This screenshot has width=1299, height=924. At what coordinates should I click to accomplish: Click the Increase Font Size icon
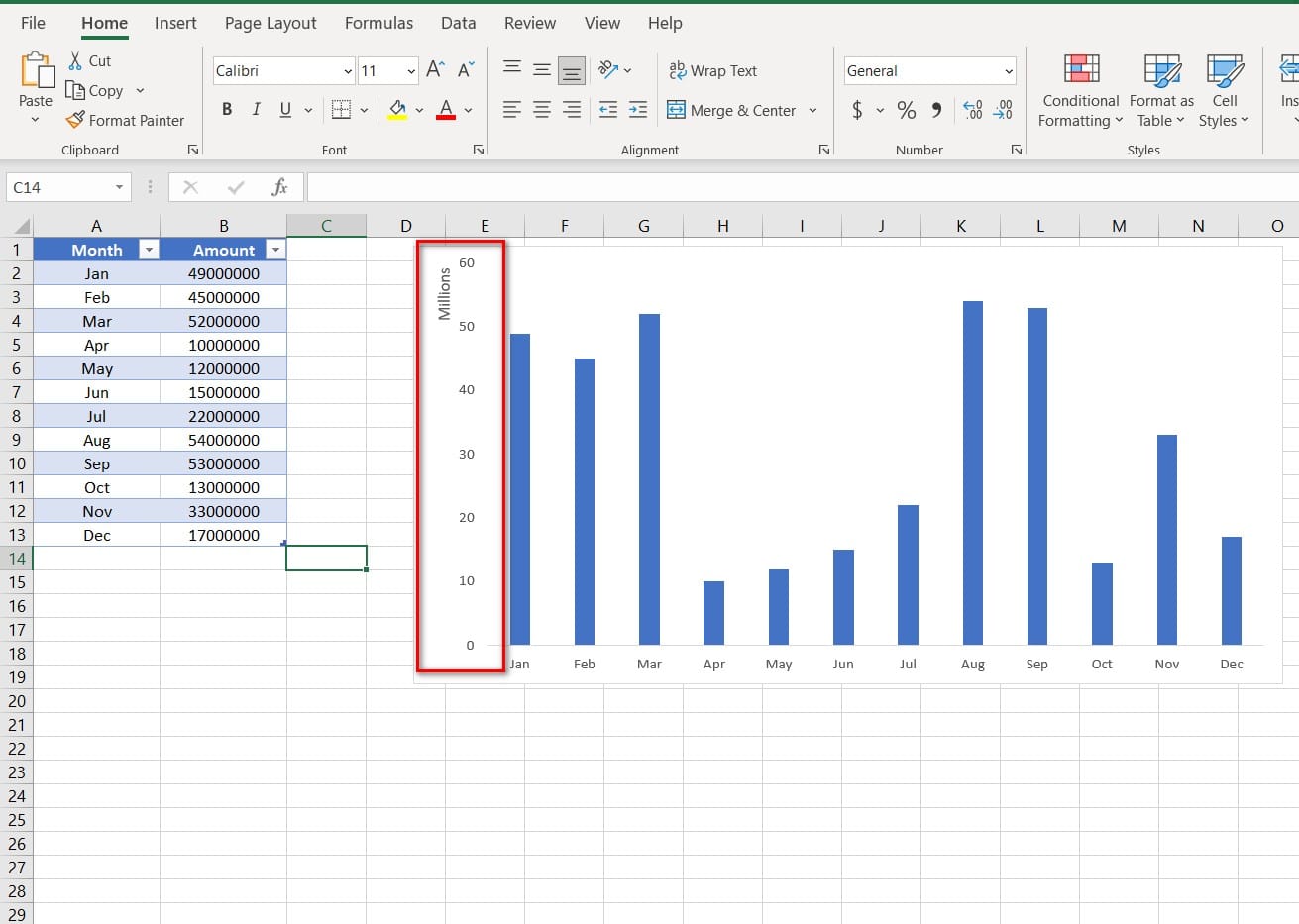pos(435,70)
